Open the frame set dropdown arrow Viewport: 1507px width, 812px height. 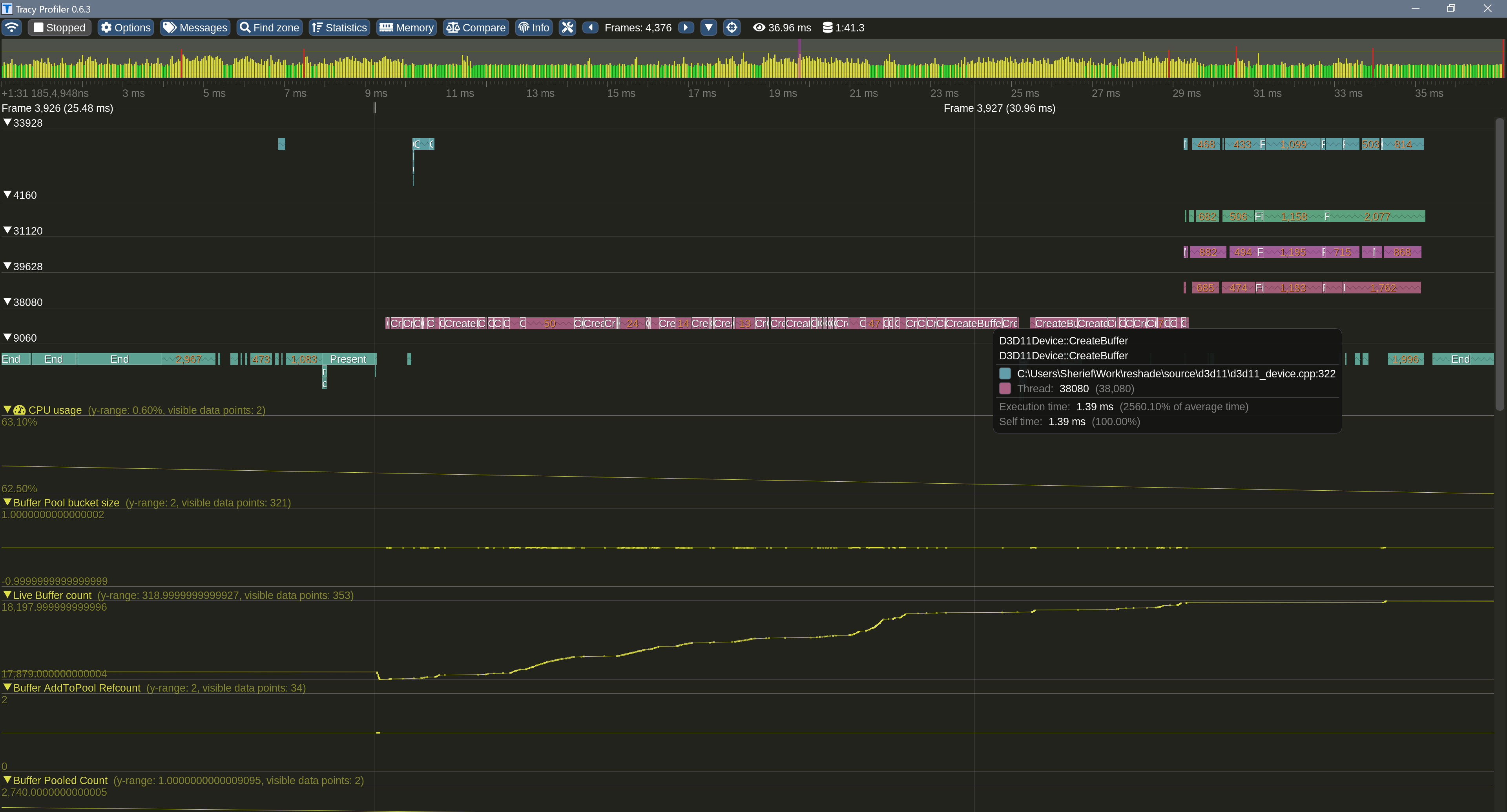tap(708, 27)
